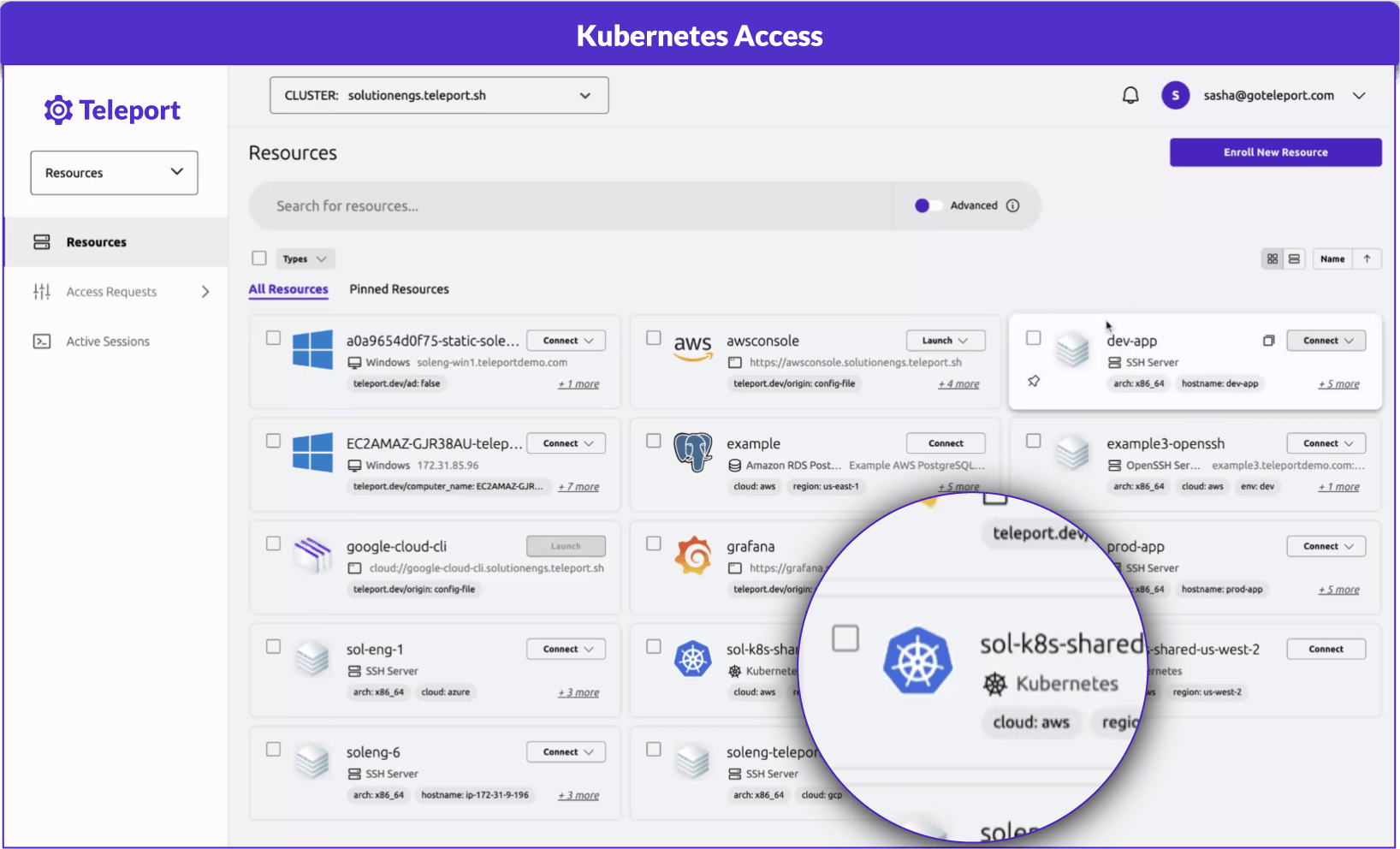Open the CLUSTER solutionengs.teleport.sh dropdown

point(439,95)
